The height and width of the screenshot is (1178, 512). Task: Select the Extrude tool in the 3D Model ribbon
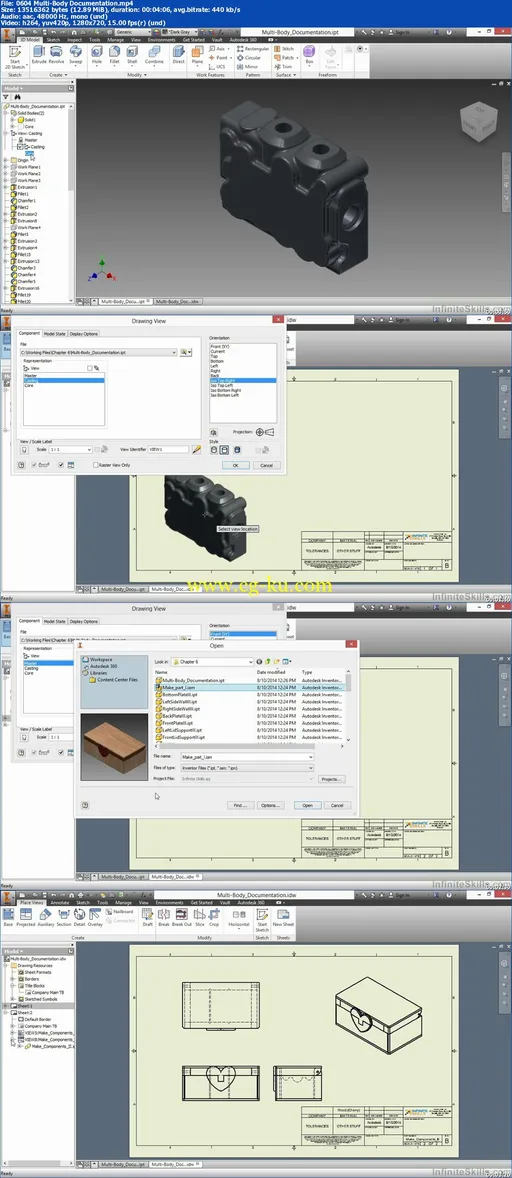[39, 55]
